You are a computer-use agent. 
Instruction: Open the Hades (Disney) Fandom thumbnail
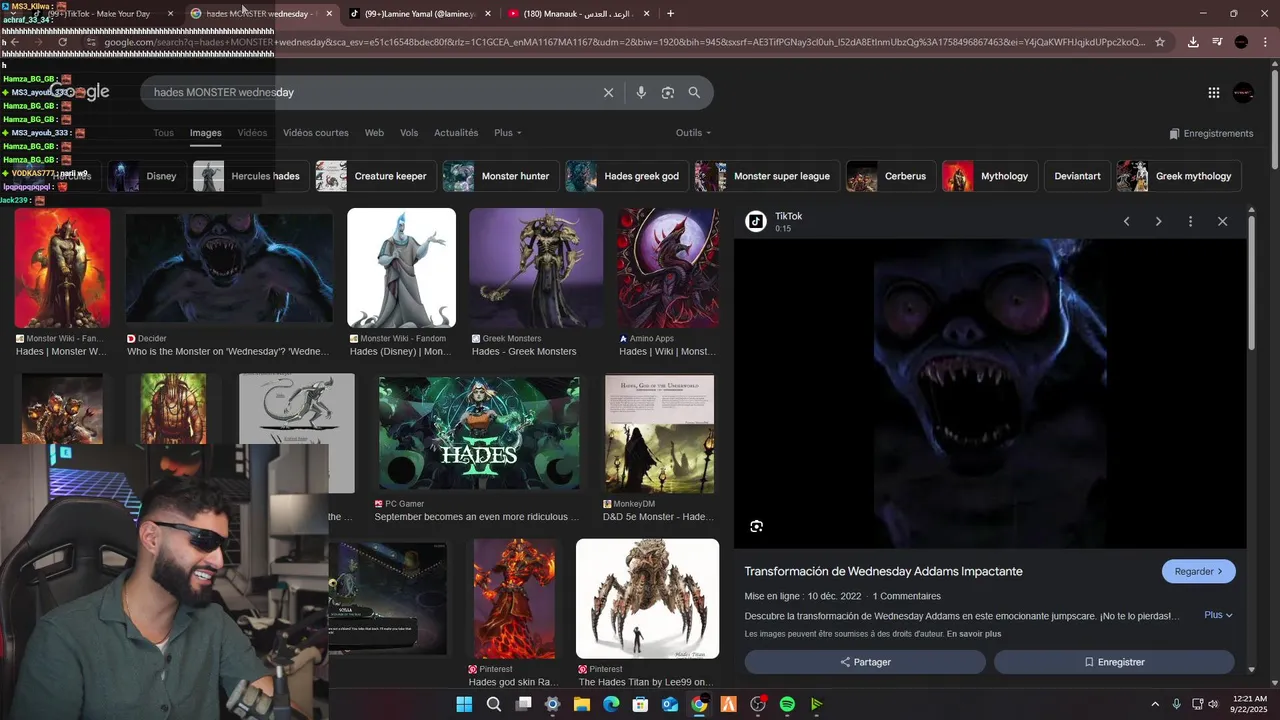pos(401,268)
